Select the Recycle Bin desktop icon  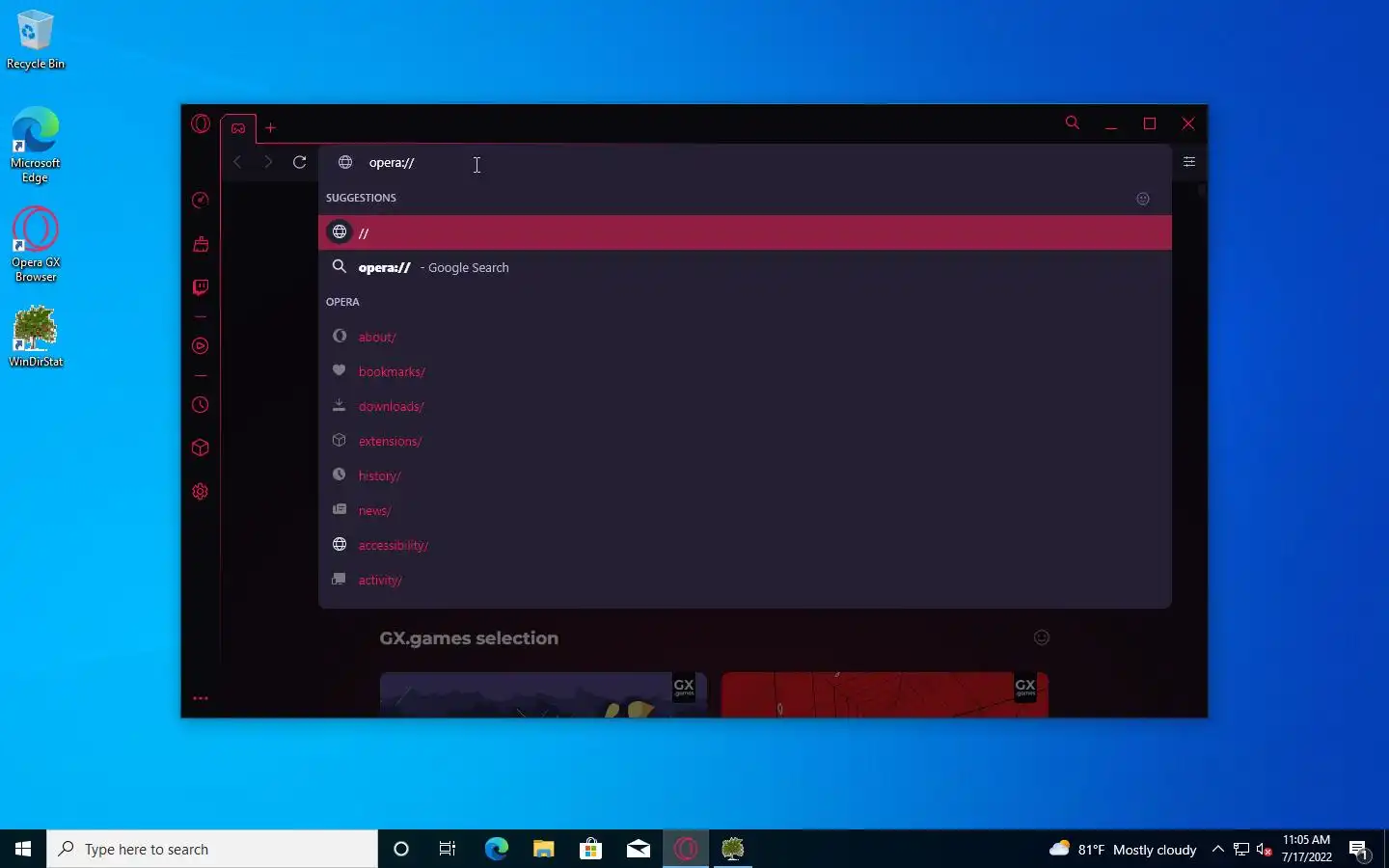[36, 41]
